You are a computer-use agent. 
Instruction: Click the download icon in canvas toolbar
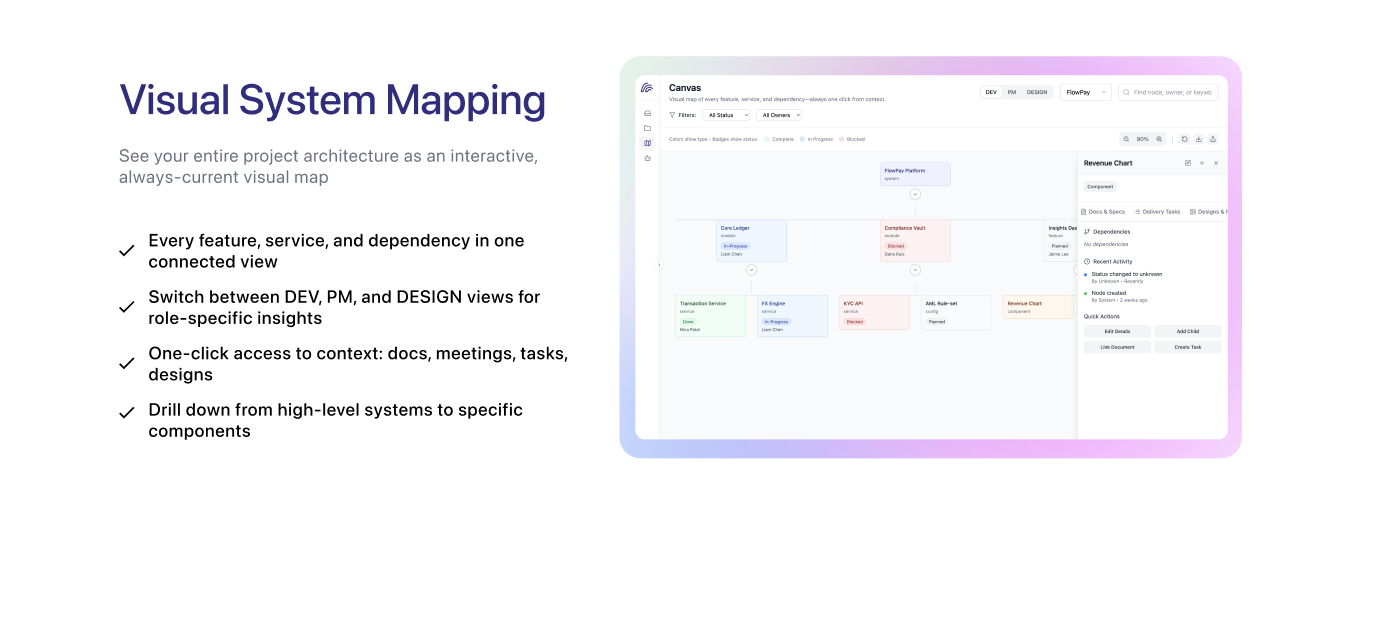tap(1199, 139)
